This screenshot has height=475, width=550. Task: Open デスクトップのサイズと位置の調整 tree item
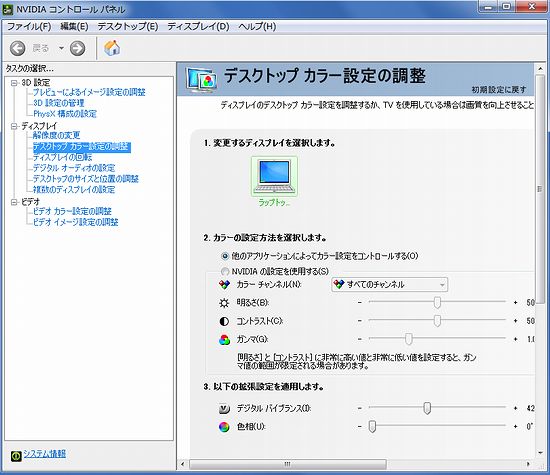[x=86, y=179]
